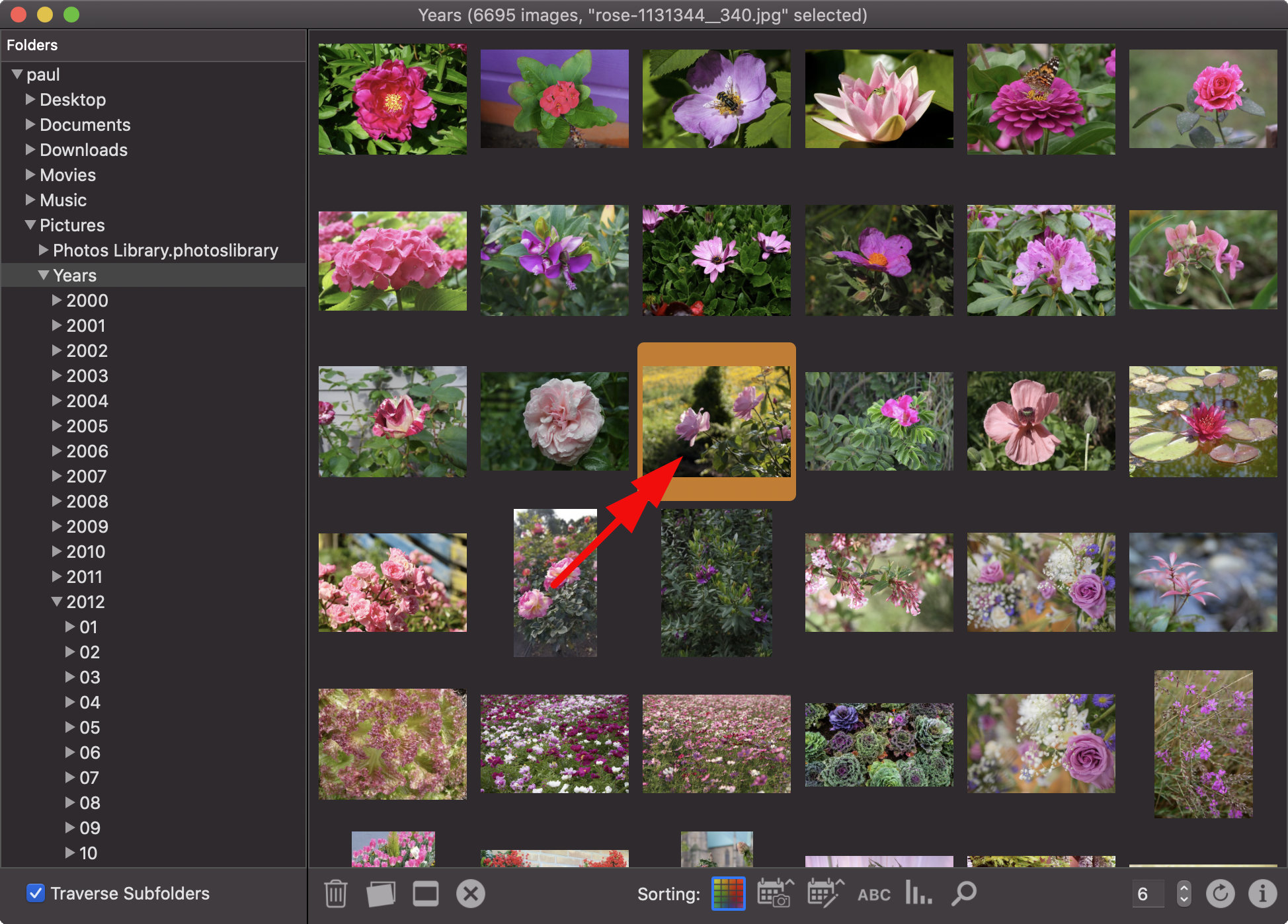
Task: Select the highlighted rose-1131344__340.jpg thumbnail
Action: point(715,420)
